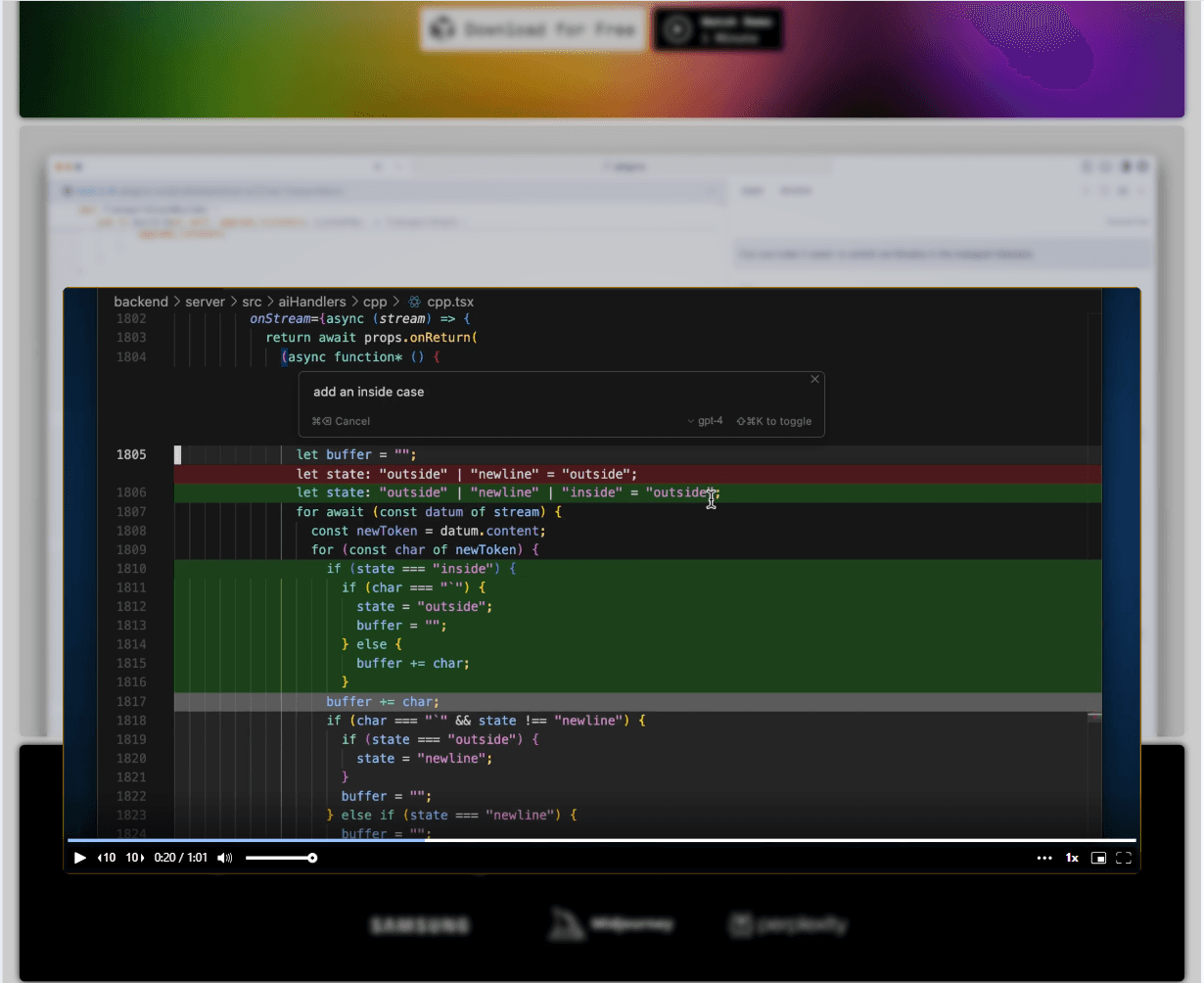The image size is (1204, 983).
Task: Toggle picture-in-picture mode
Action: [1098, 858]
